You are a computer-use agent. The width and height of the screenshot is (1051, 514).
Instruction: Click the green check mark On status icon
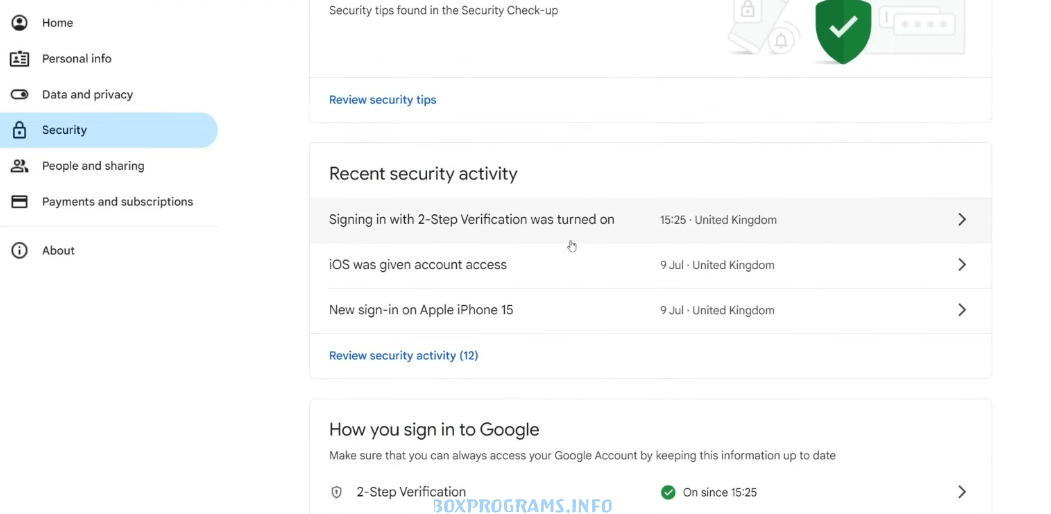coord(668,492)
